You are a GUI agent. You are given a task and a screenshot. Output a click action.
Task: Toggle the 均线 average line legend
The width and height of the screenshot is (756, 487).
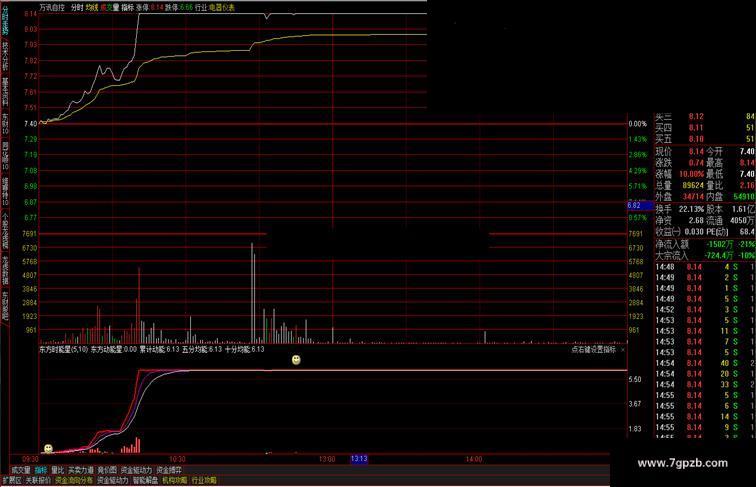pyautogui.click(x=92, y=8)
